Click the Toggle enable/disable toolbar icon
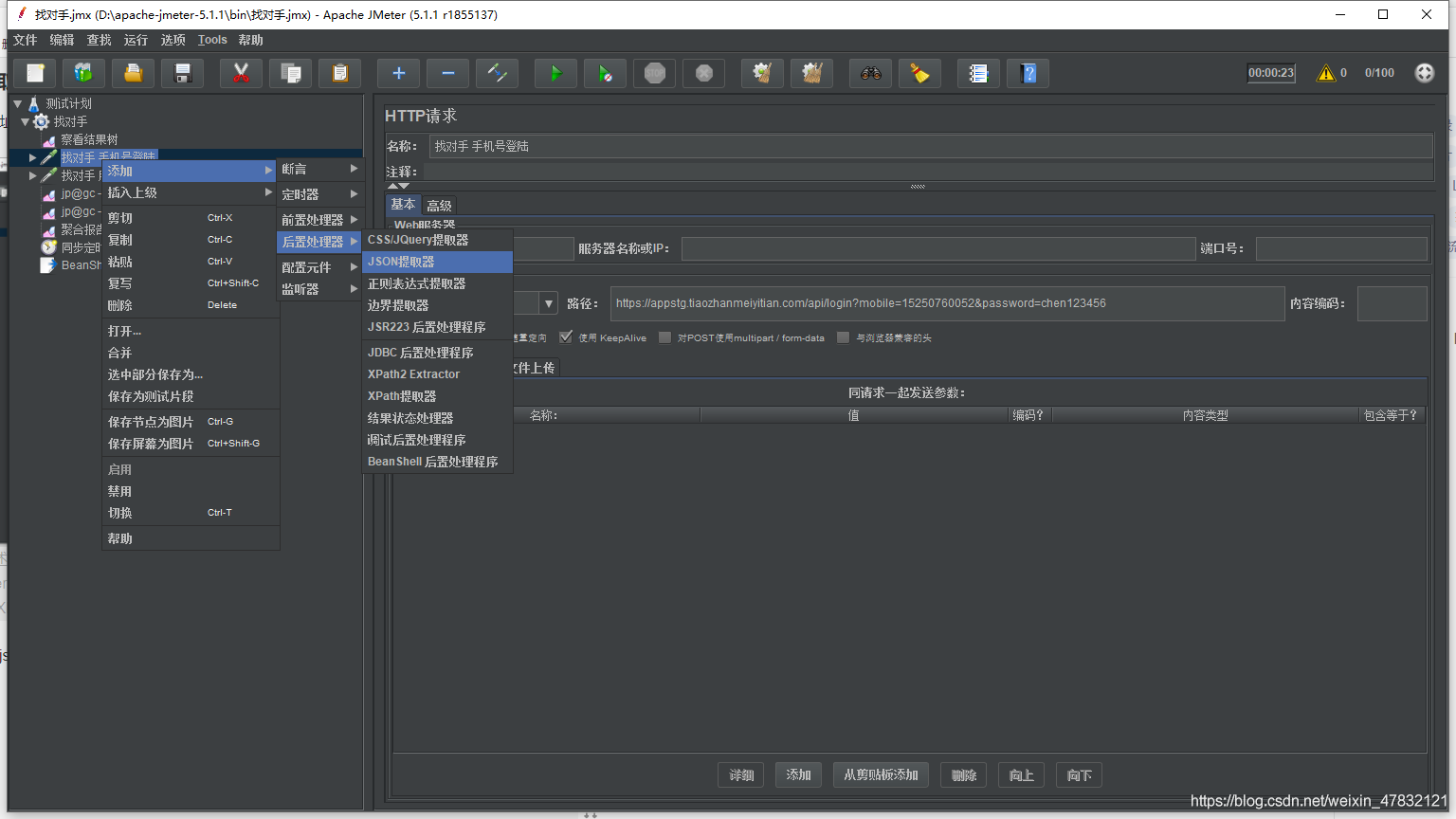Screen dimensions: 1456x819 click(497, 73)
